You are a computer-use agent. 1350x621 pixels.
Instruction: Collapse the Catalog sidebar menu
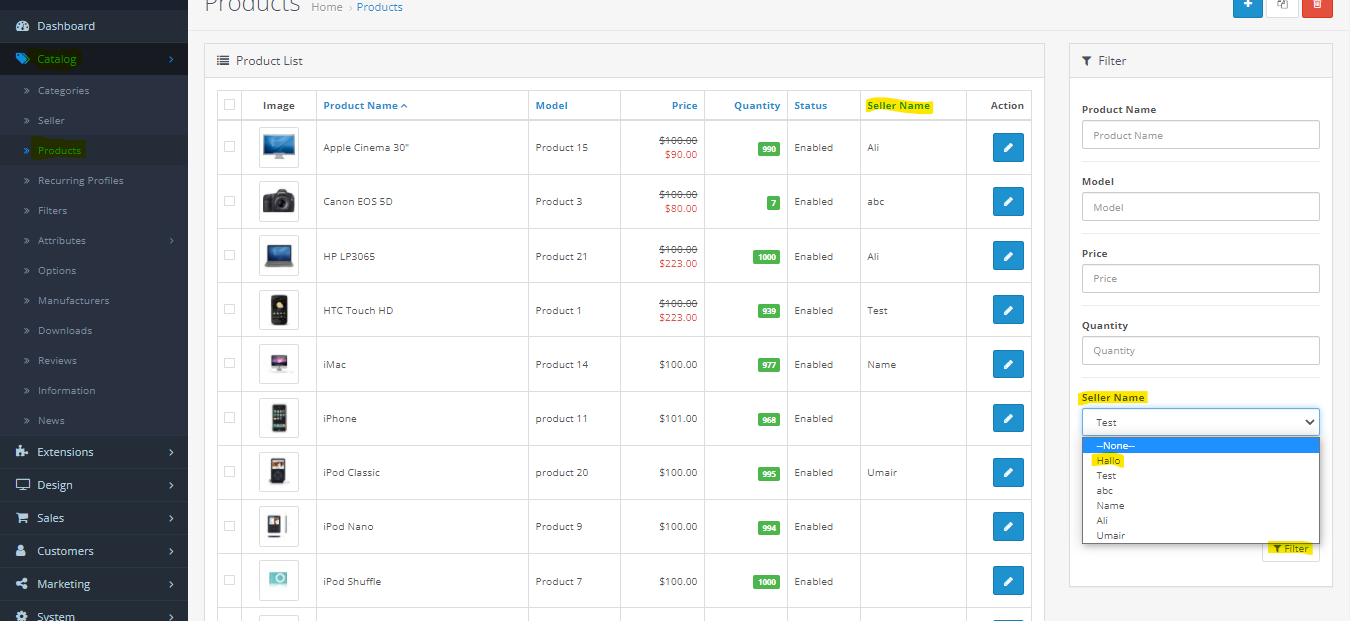[94, 59]
